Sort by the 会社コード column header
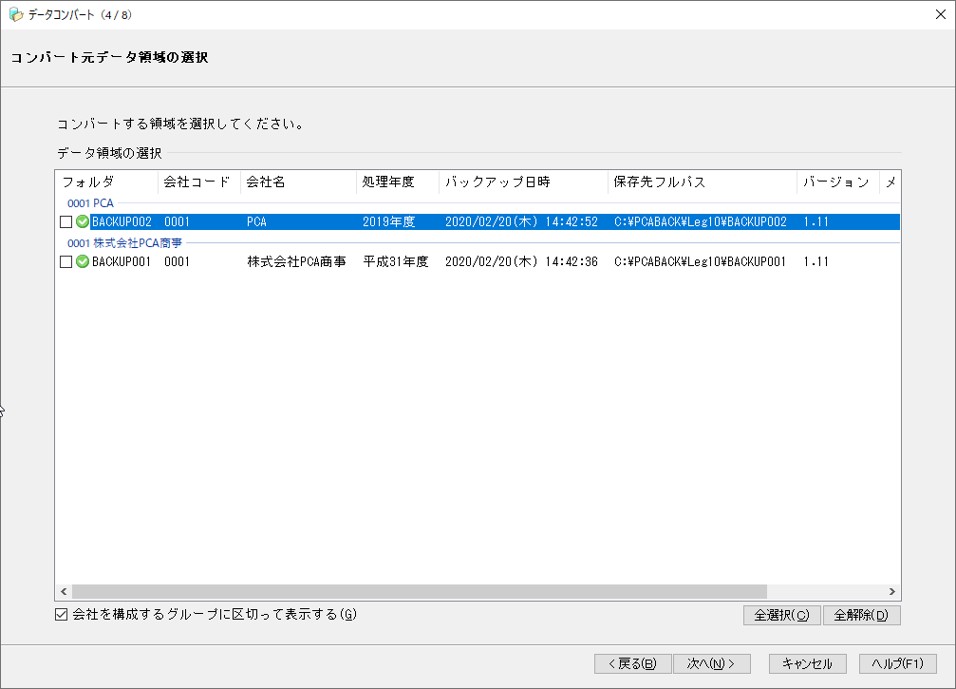The width and height of the screenshot is (956, 689). (x=198, y=182)
